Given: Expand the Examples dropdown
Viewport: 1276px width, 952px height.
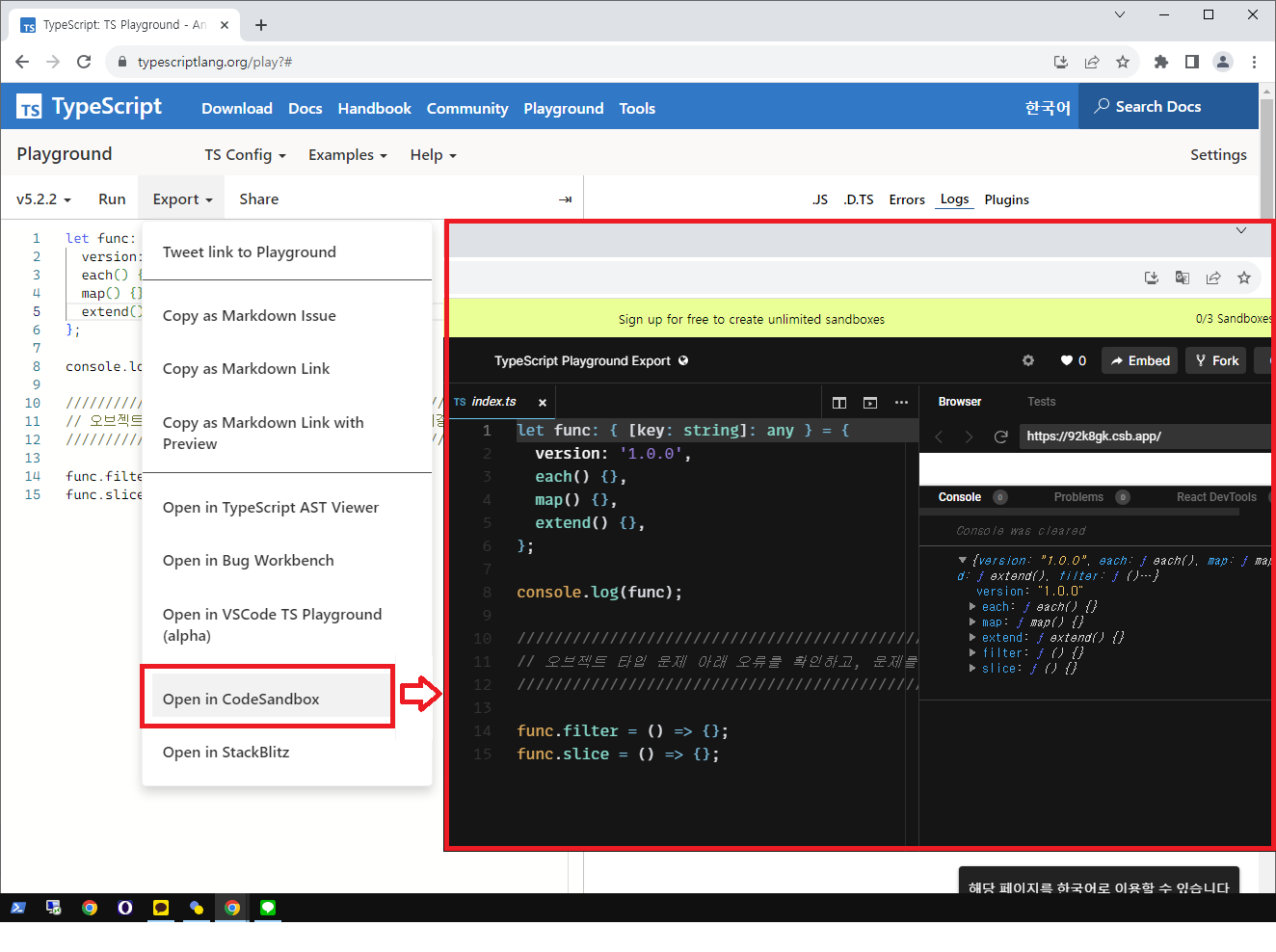Looking at the screenshot, I should tap(348, 155).
